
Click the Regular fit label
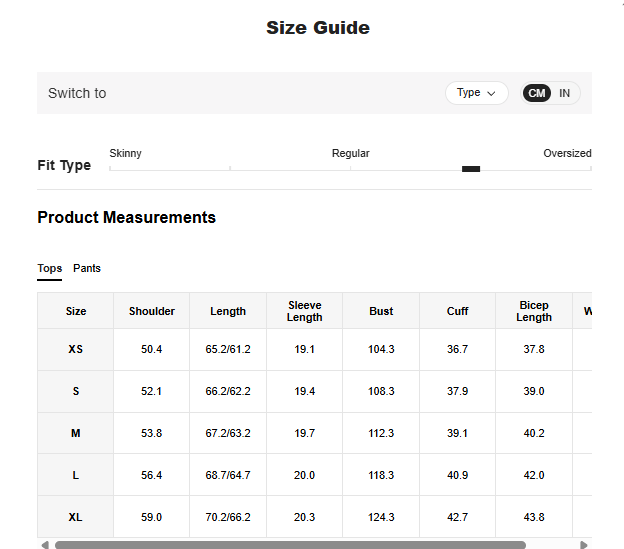pos(350,153)
